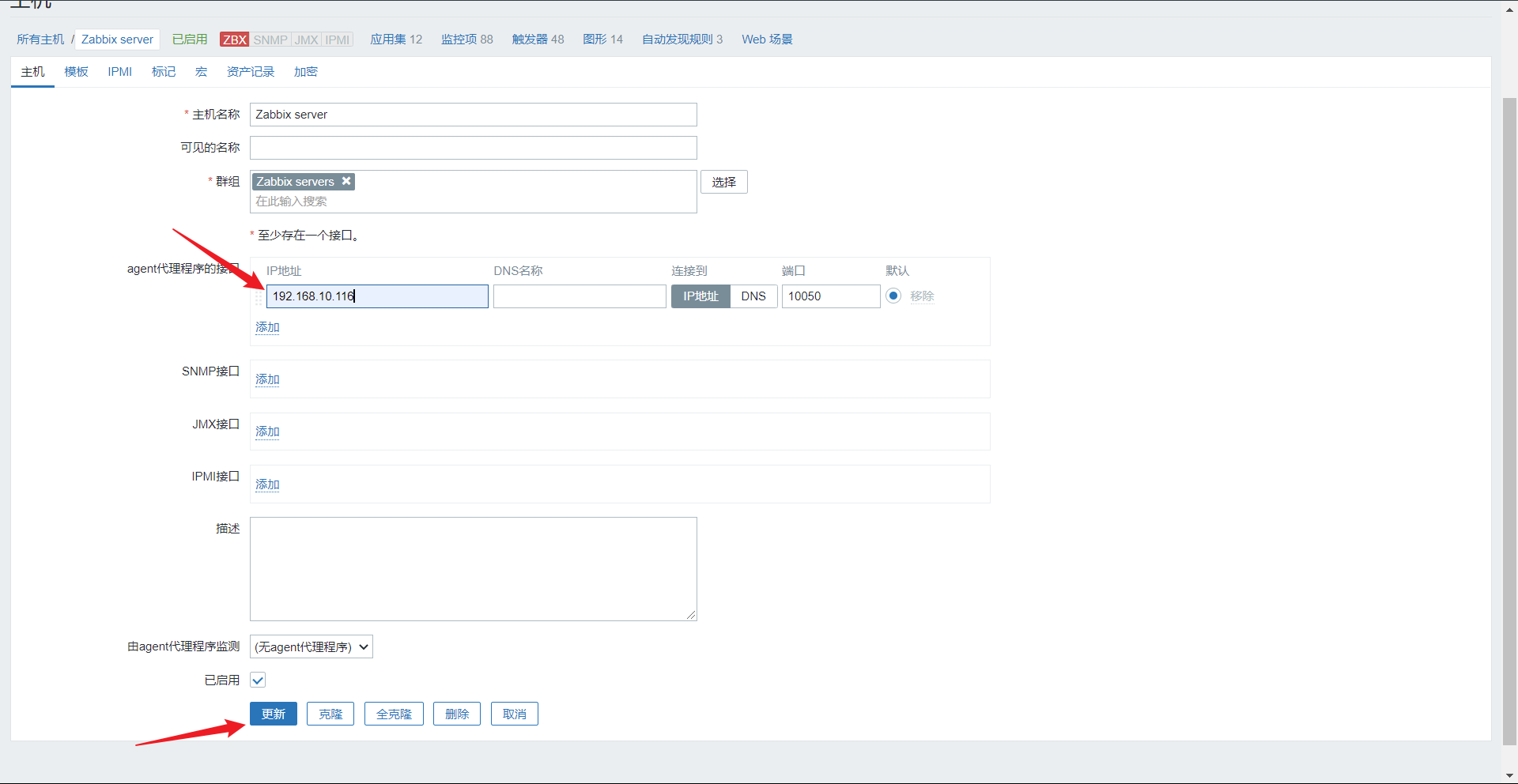
Task: Go to 所有主机 breadcrumb link
Action: (40, 40)
